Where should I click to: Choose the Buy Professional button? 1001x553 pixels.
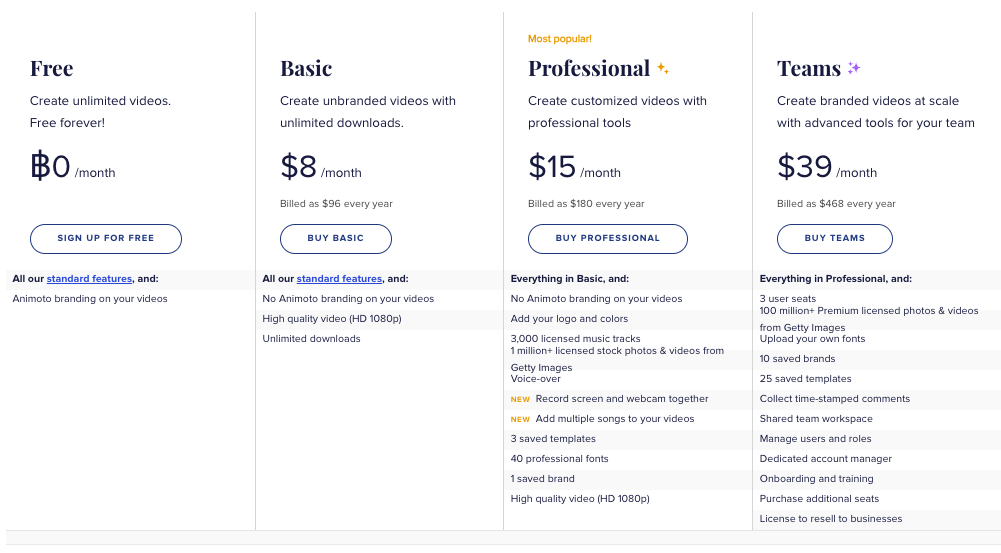[608, 239]
